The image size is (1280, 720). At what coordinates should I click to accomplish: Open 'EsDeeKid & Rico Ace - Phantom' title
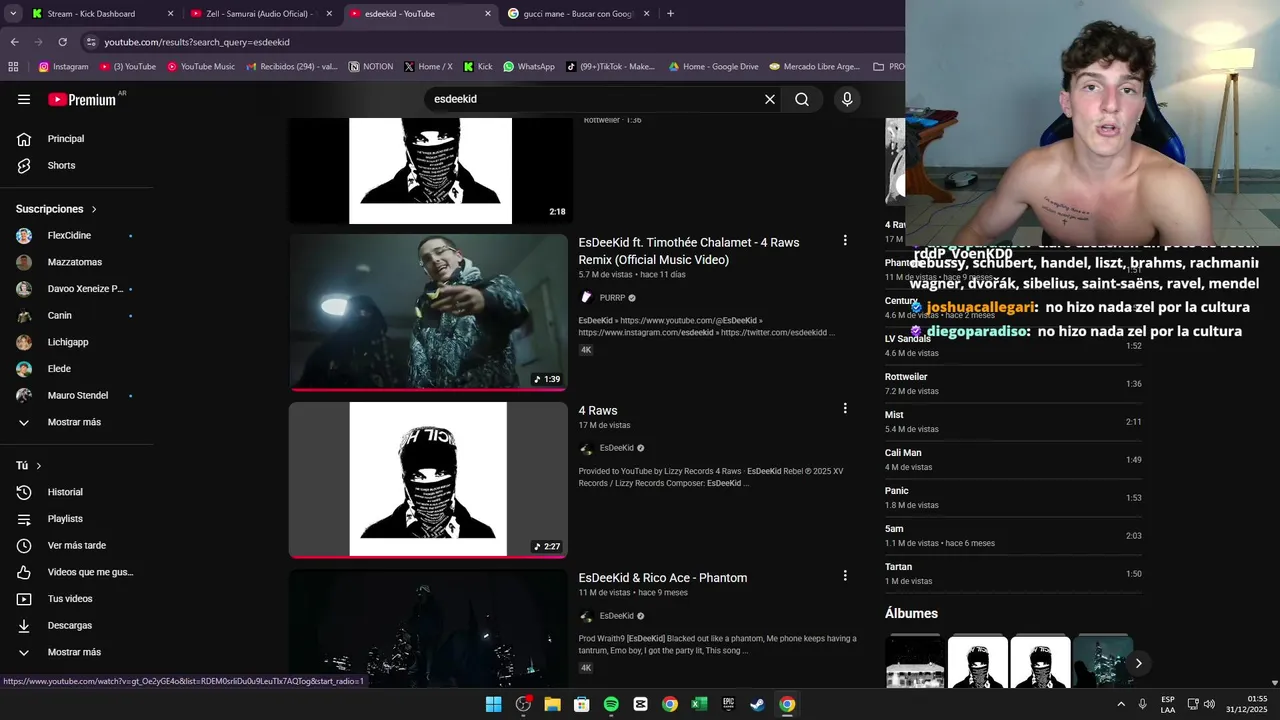(663, 578)
